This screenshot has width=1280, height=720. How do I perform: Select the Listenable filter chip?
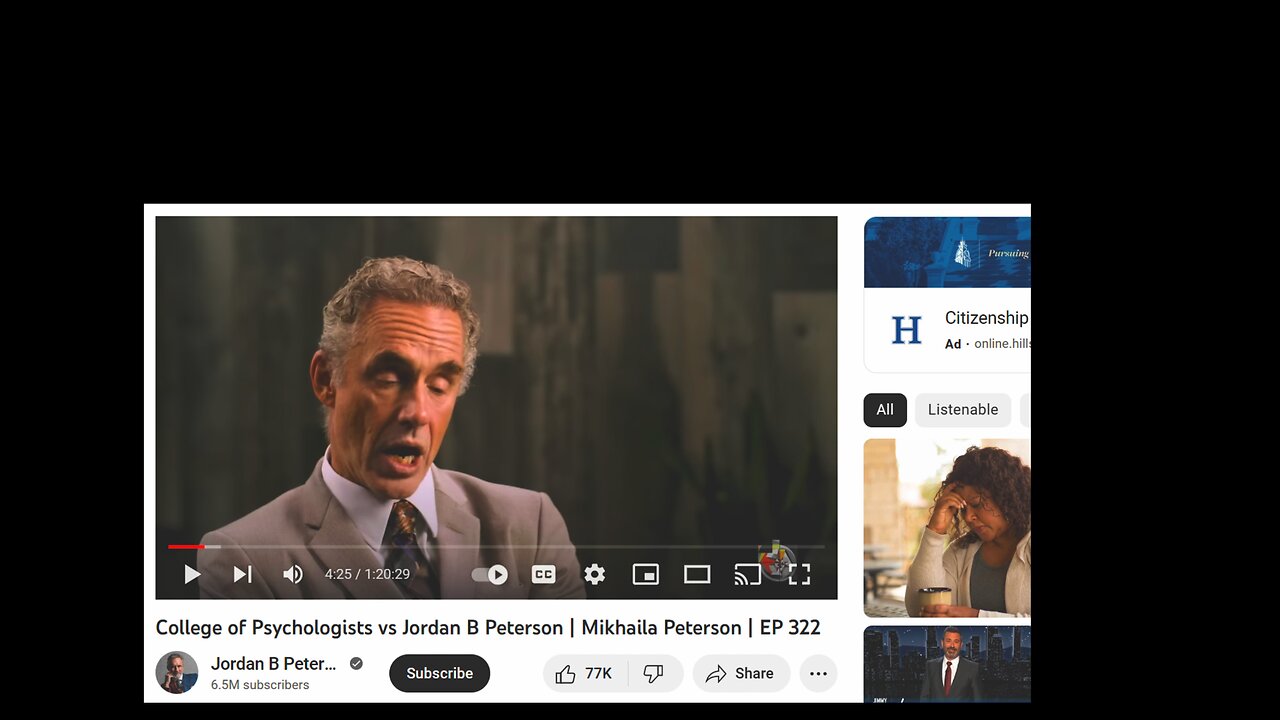(963, 409)
